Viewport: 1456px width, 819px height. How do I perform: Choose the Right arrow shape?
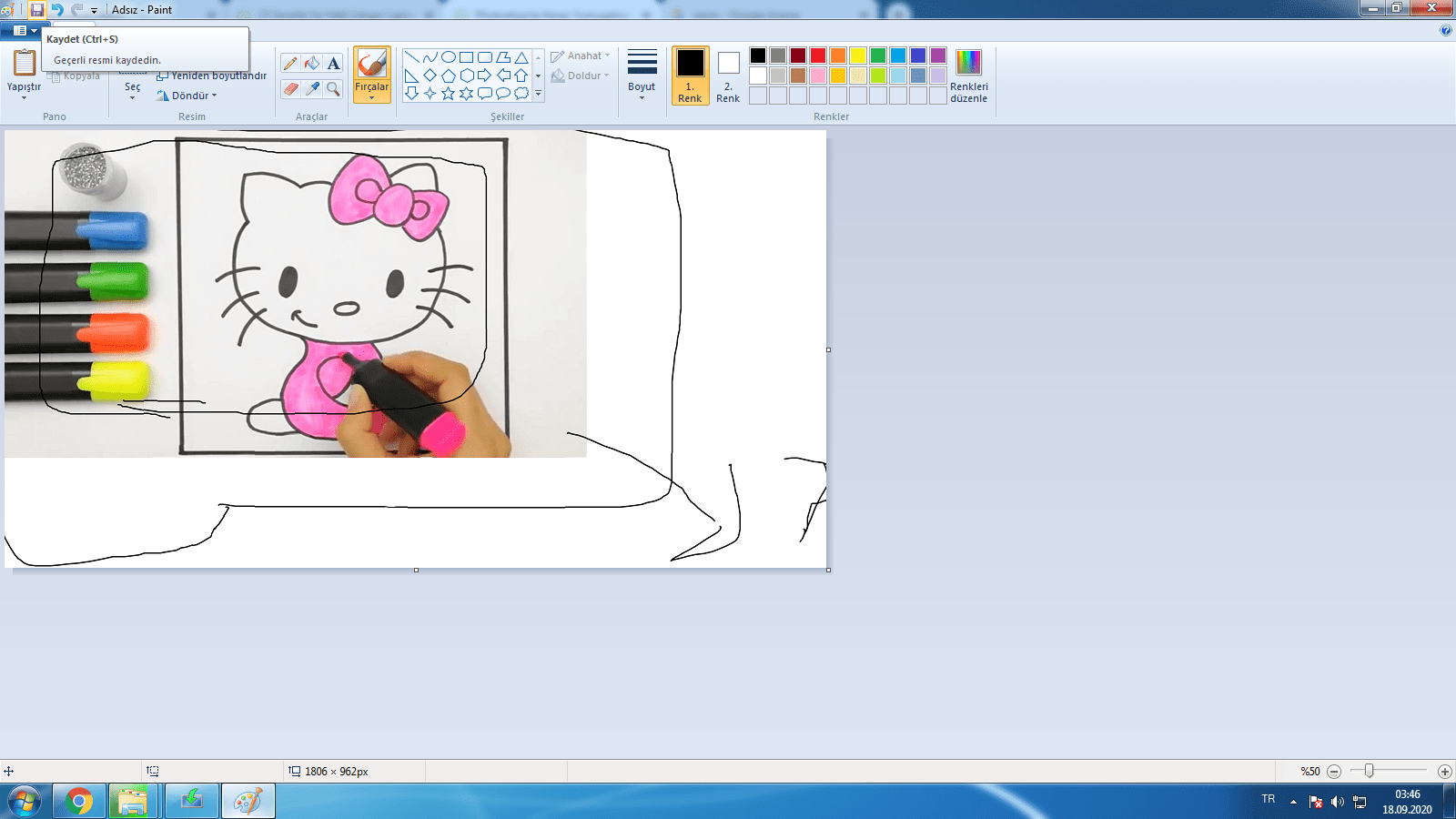point(485,76)
